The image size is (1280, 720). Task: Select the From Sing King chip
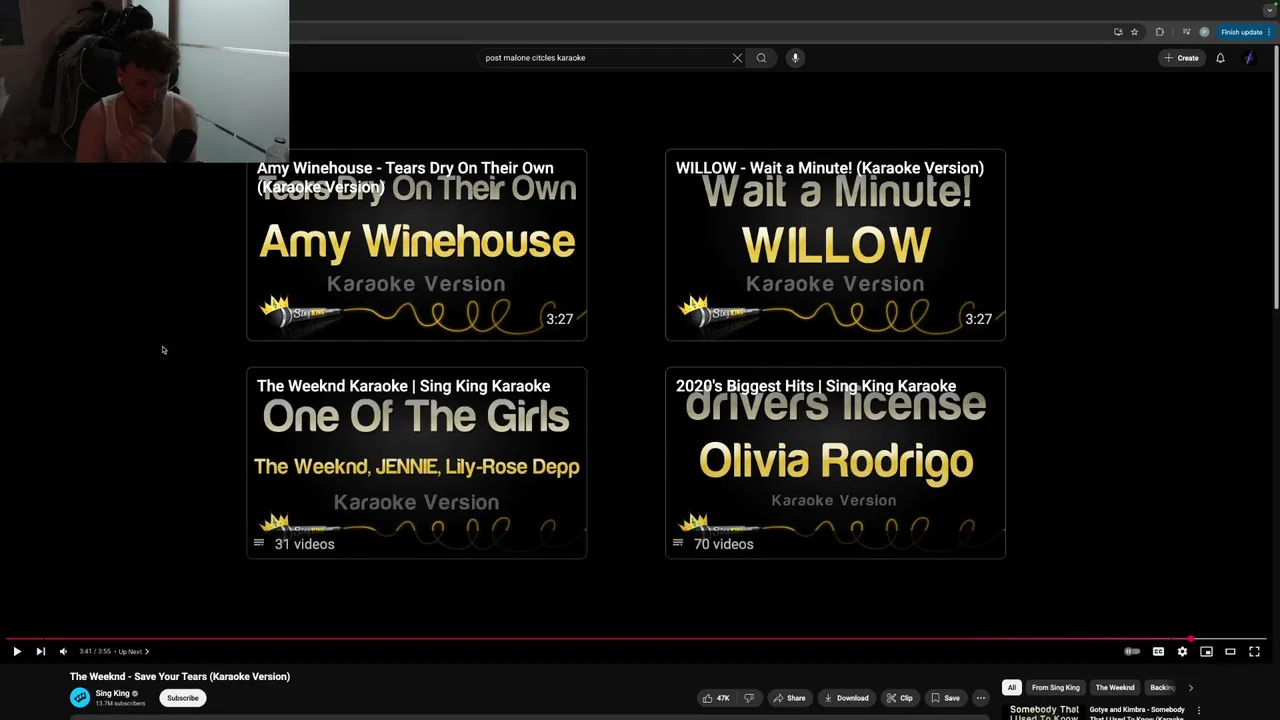[1056, 687]
